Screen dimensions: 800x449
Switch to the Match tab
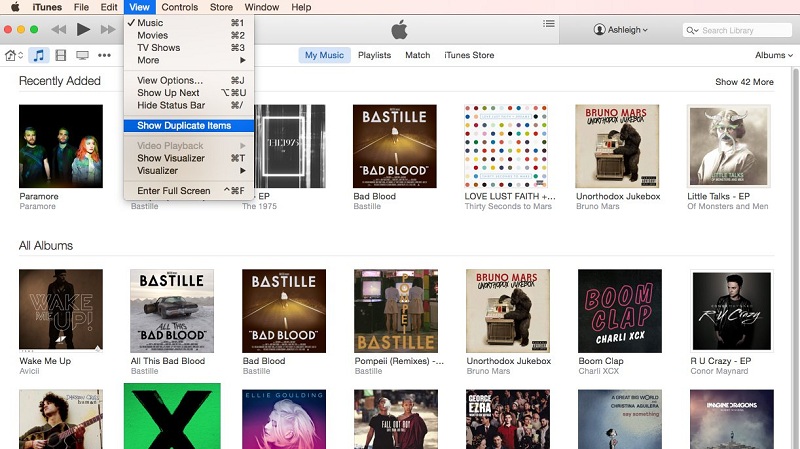point(418,55)
